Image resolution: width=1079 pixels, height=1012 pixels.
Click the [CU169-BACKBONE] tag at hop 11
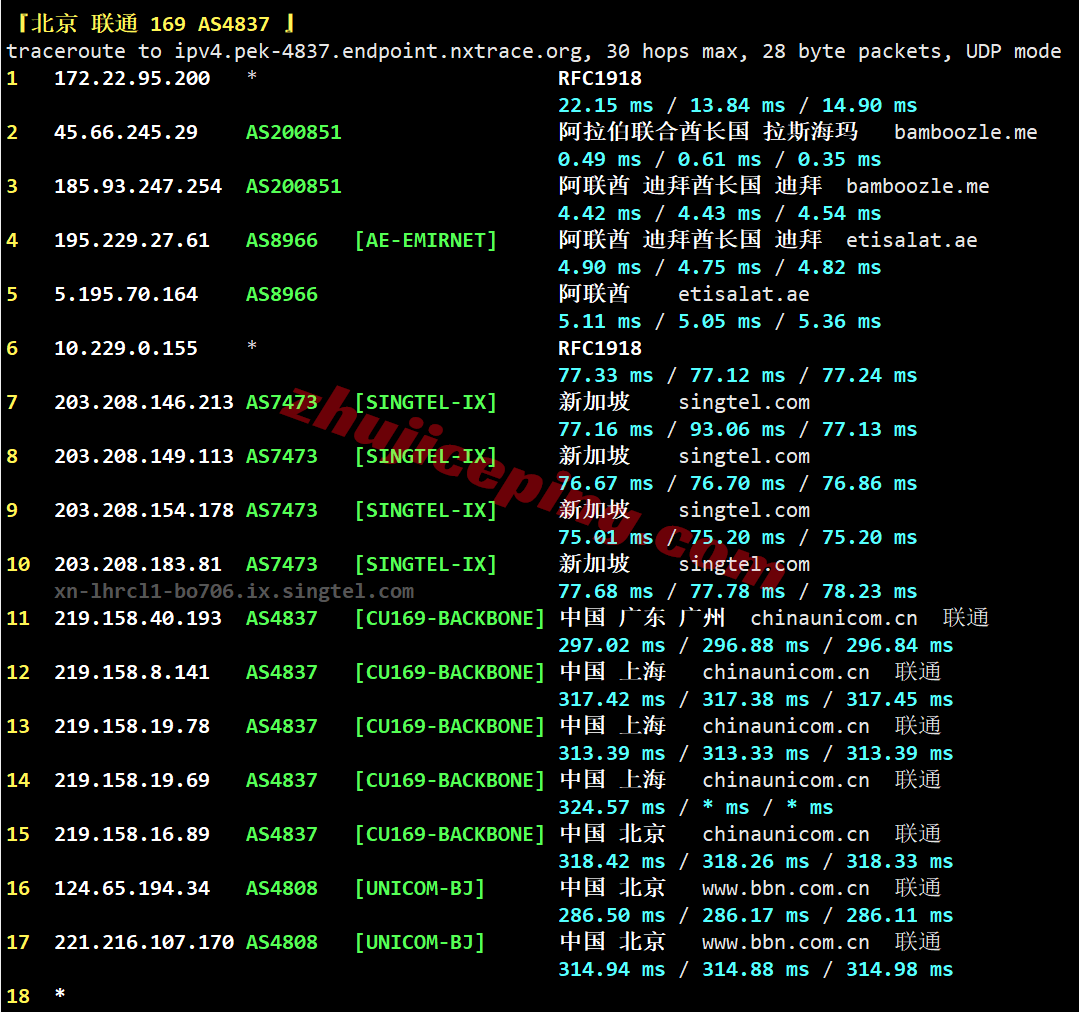pyautogui.click(x=450, y=618)
